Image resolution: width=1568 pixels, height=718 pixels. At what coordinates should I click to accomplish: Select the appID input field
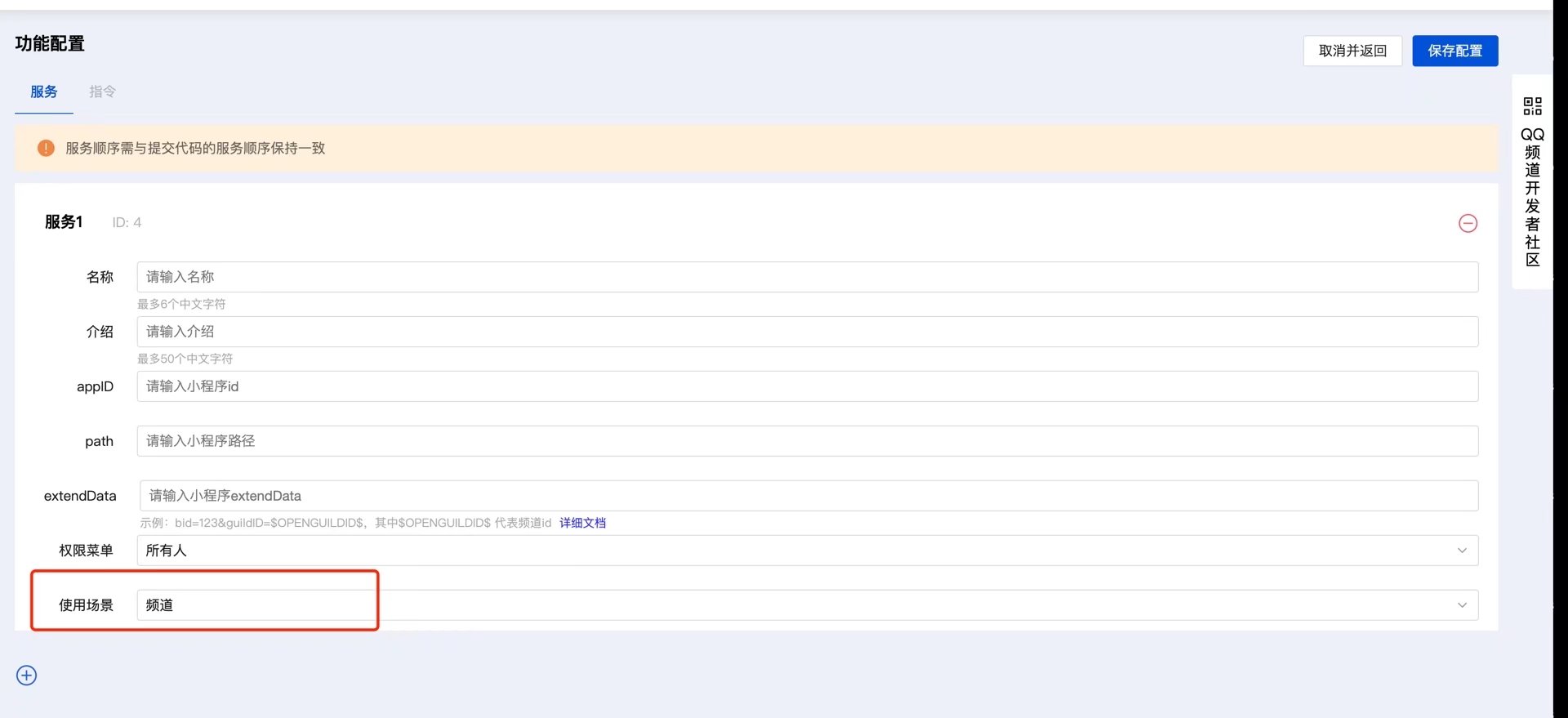(x=807, y=386)
